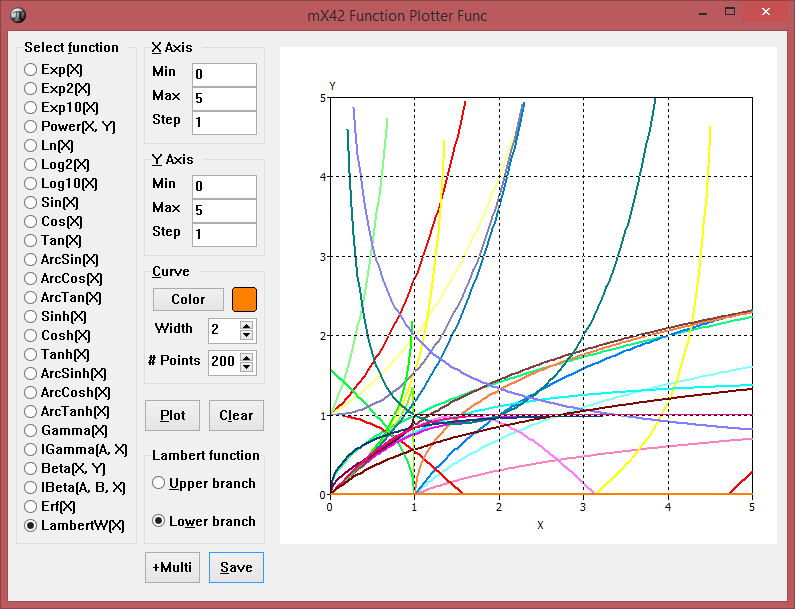
Task: Open the Color chooser button
Action: pyautogui.click(x=188, y=299)
